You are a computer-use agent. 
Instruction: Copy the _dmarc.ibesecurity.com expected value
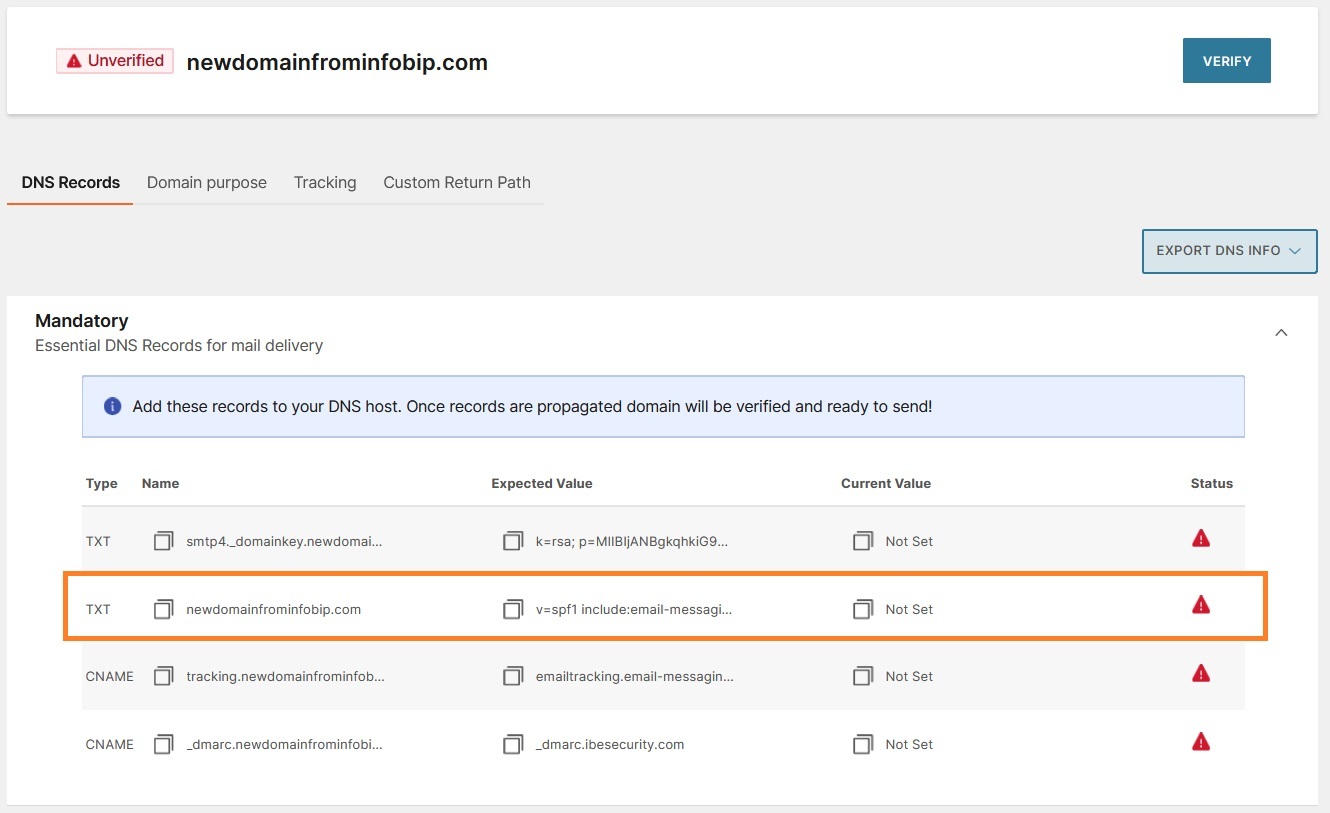click(513, 744)
